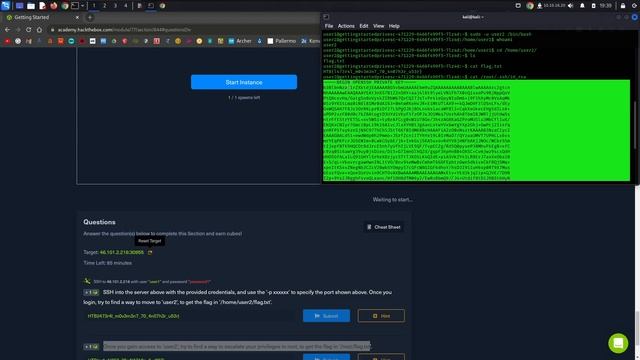
Task: Focus the academy.hackthebox.com address bar
Action: (184, 30)
